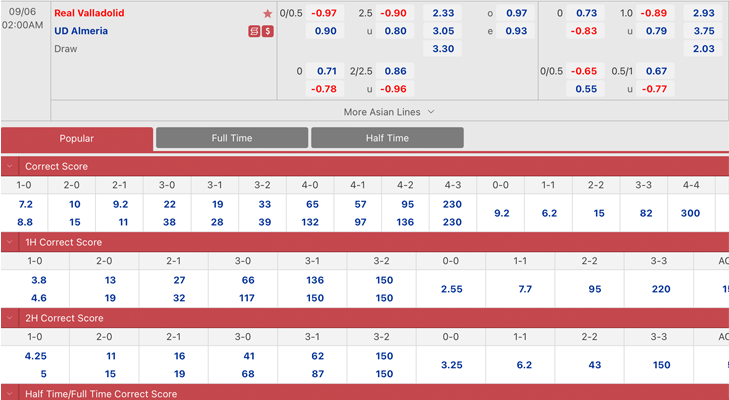Choose 1H Correct Score 0-3 at 117
The height and width of the screenshot is (400, 729).
tap(247, 298)
